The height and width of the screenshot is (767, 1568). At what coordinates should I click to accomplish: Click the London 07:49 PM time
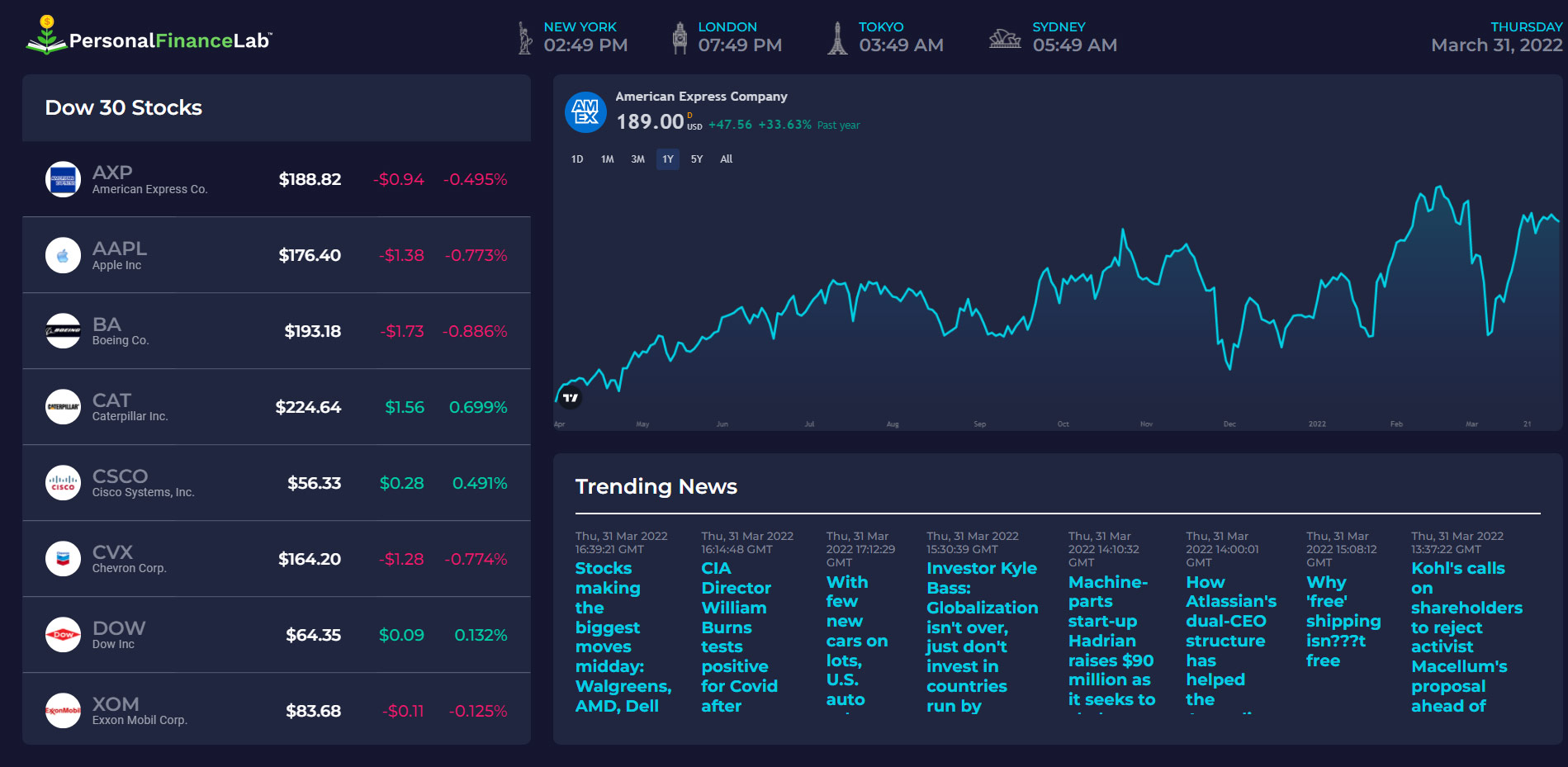(740, 45)
